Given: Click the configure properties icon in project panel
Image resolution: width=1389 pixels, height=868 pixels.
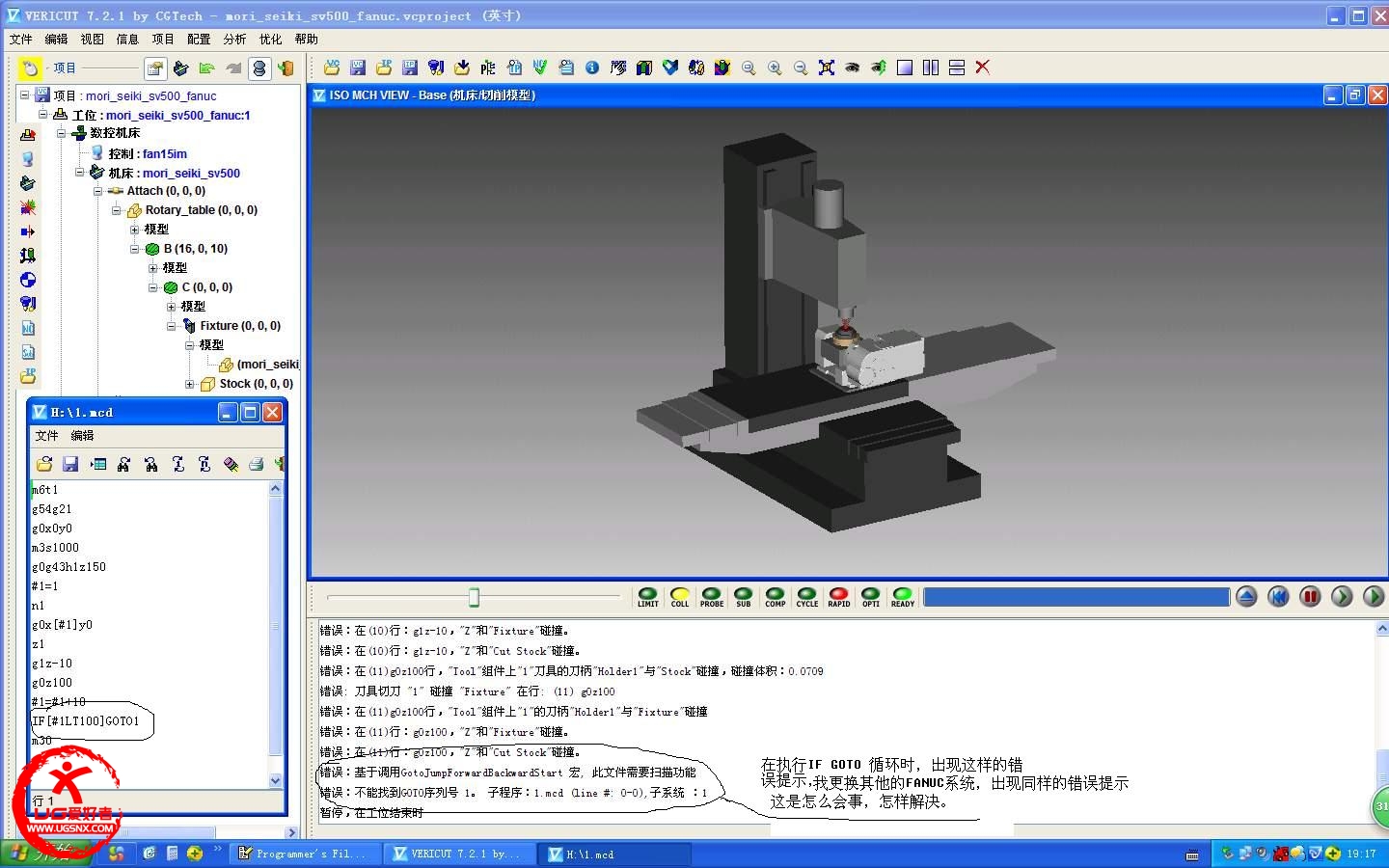Looking at the screenshot, I should (x=154, y=68).
